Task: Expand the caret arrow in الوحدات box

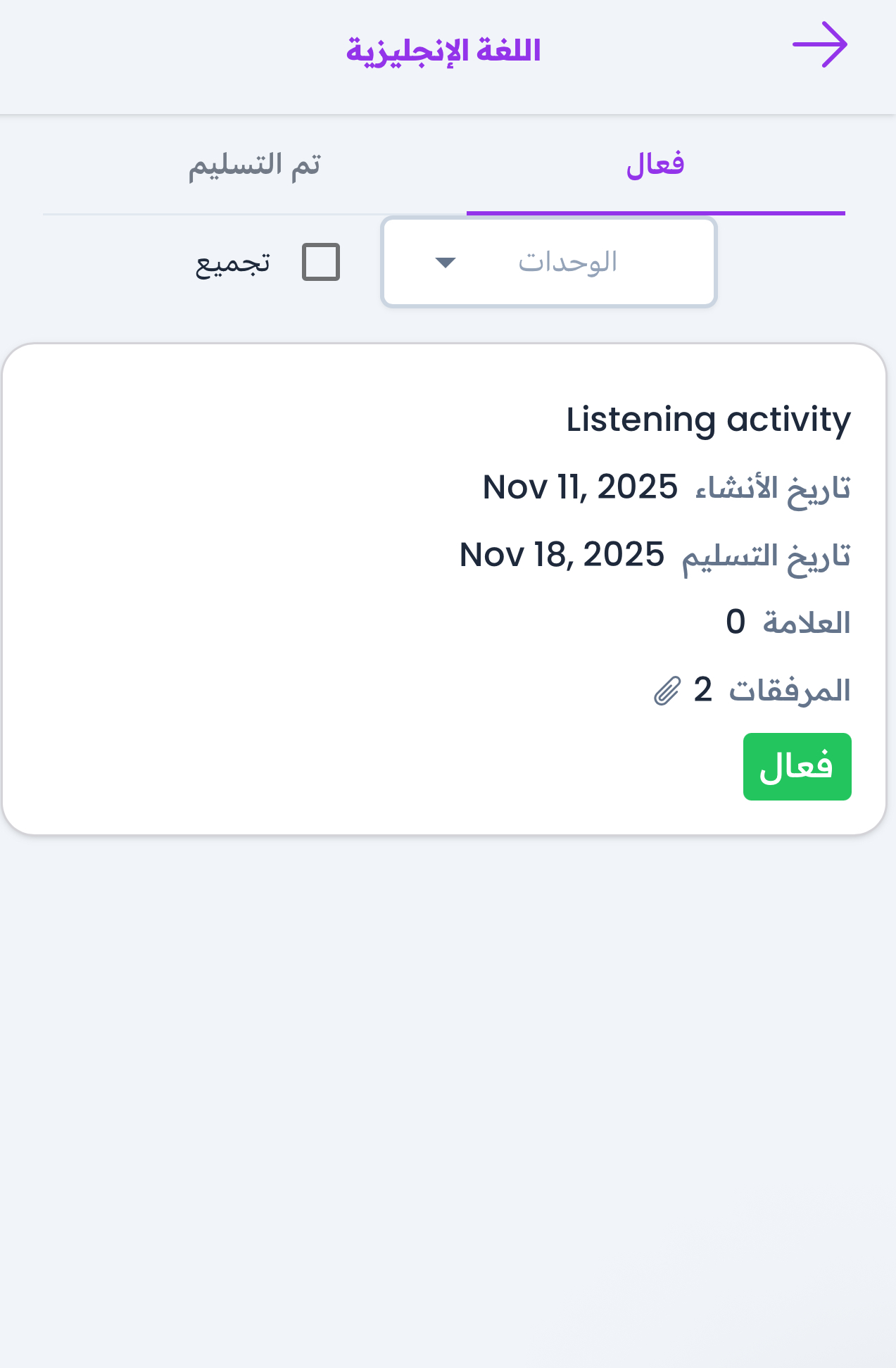Action: click(446, 263)
